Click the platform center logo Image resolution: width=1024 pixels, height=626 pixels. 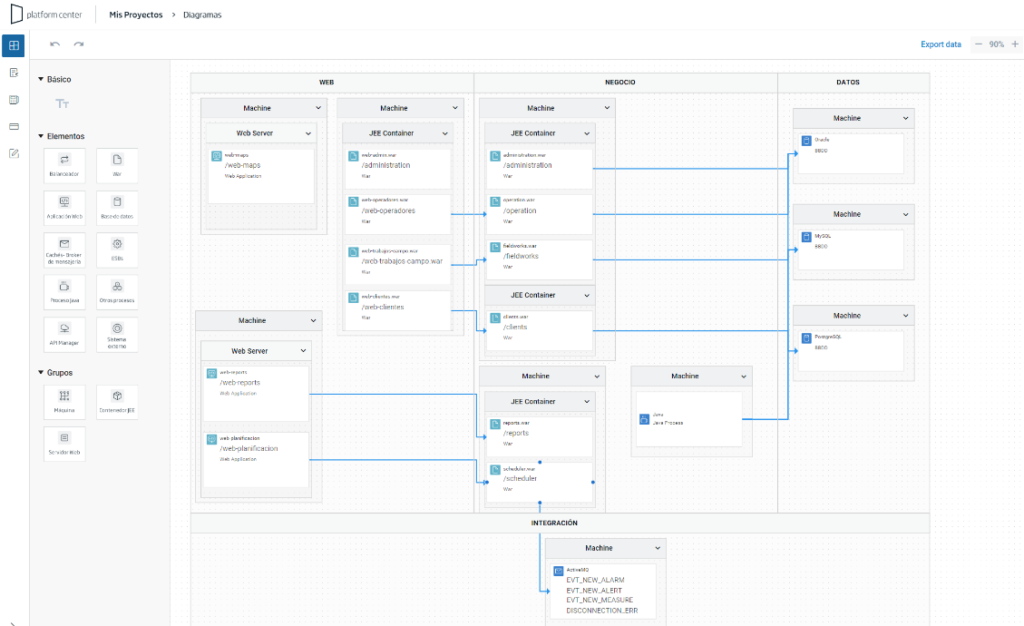[46, 14]
